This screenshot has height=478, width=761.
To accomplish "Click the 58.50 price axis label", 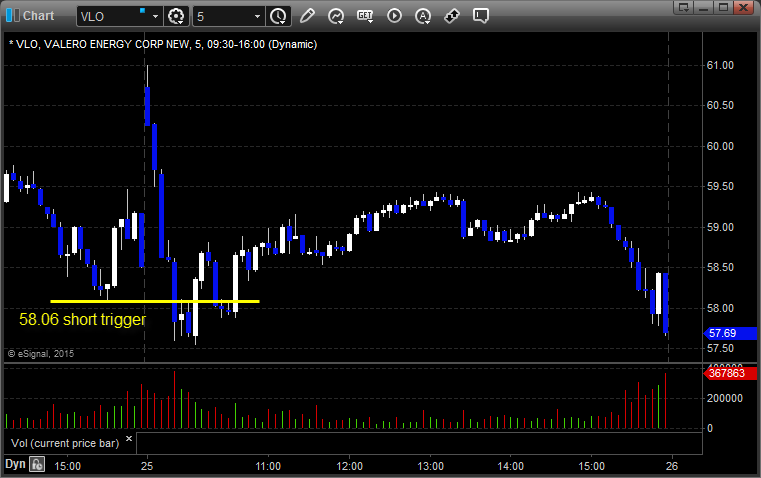I will tap(720, 267).
